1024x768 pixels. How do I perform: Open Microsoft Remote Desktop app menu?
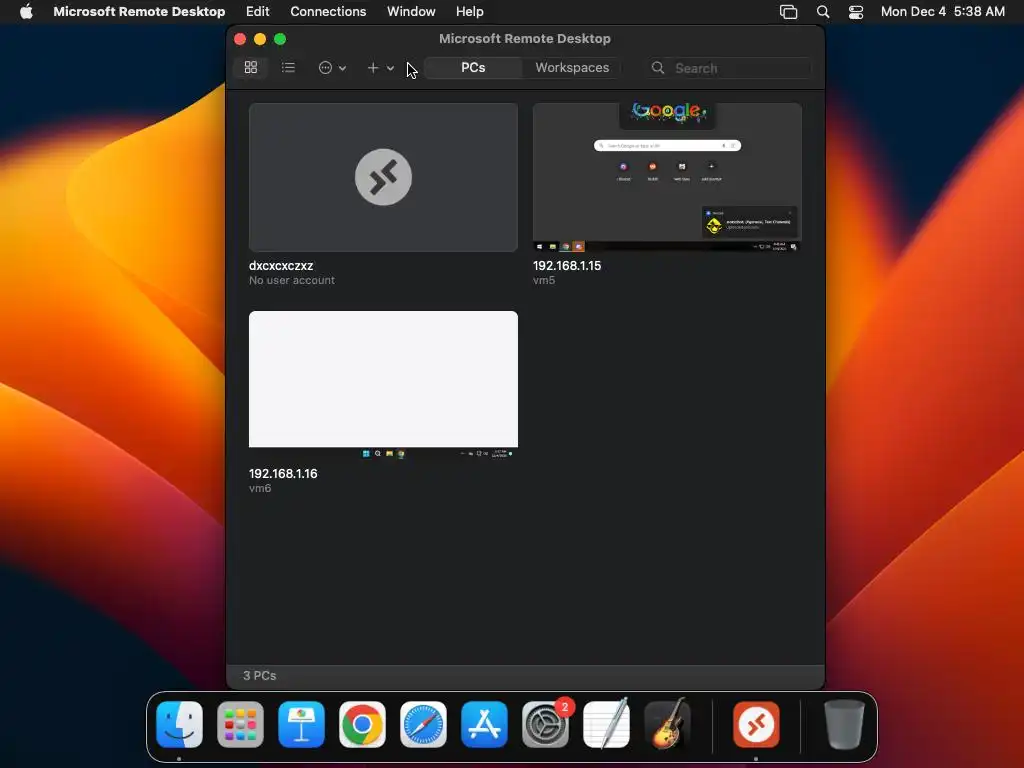click(139, 11)
